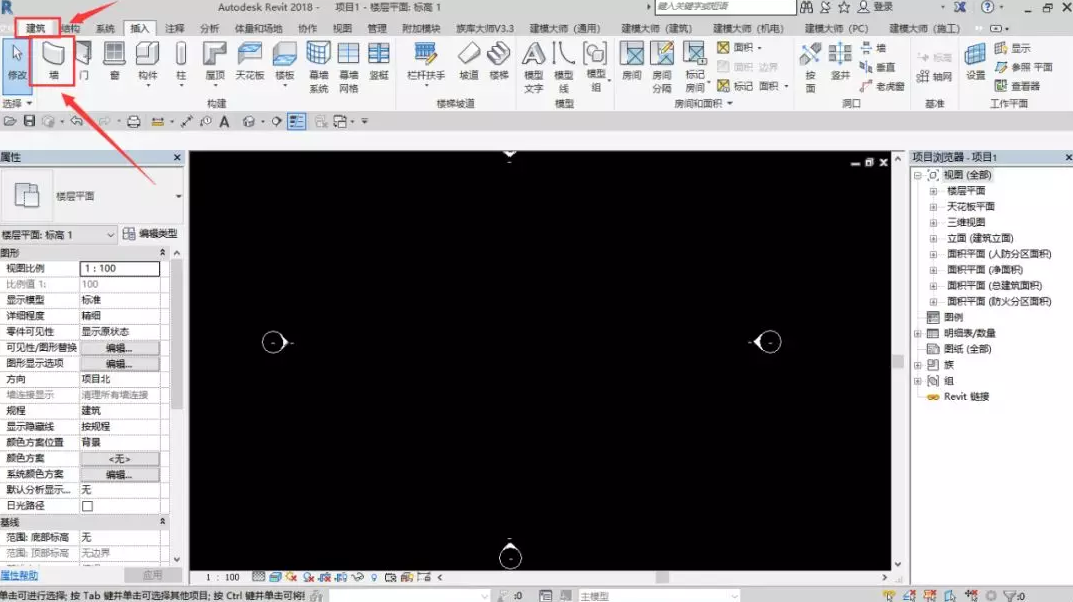This screenshot has width=1073, height=602.
Task: Expand the 明细表/数量 tree node
Action: pyautogui.click(x=918, y=333)
